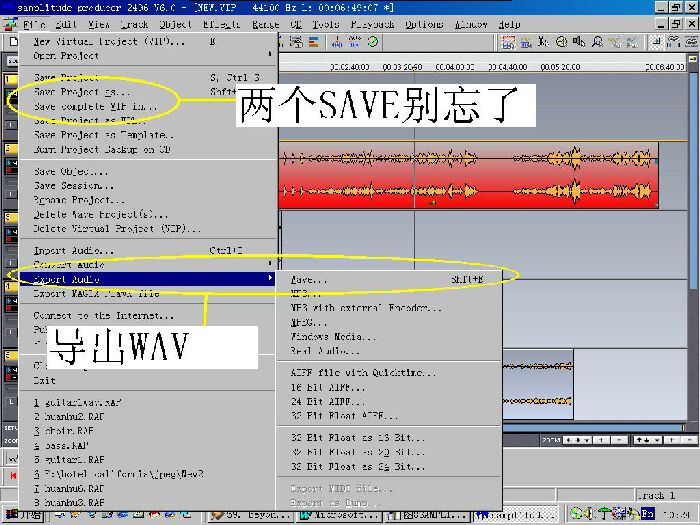Open the Playback menu in menu bar
The height and width of the screenshot is (525, 700).
pyautogui.click(x=372, y=24)
